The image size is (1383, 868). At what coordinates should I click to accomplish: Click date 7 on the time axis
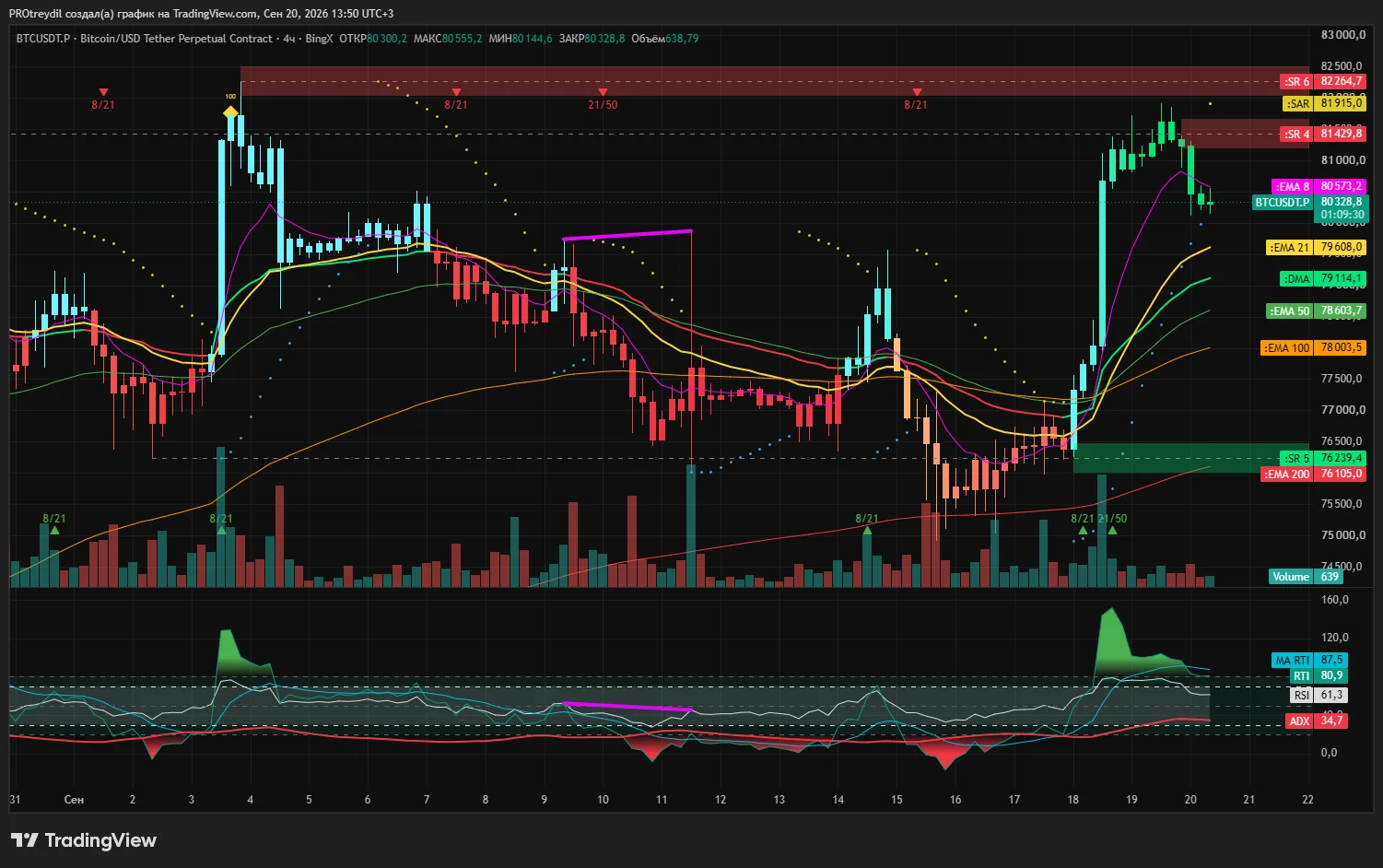point(427,800)
